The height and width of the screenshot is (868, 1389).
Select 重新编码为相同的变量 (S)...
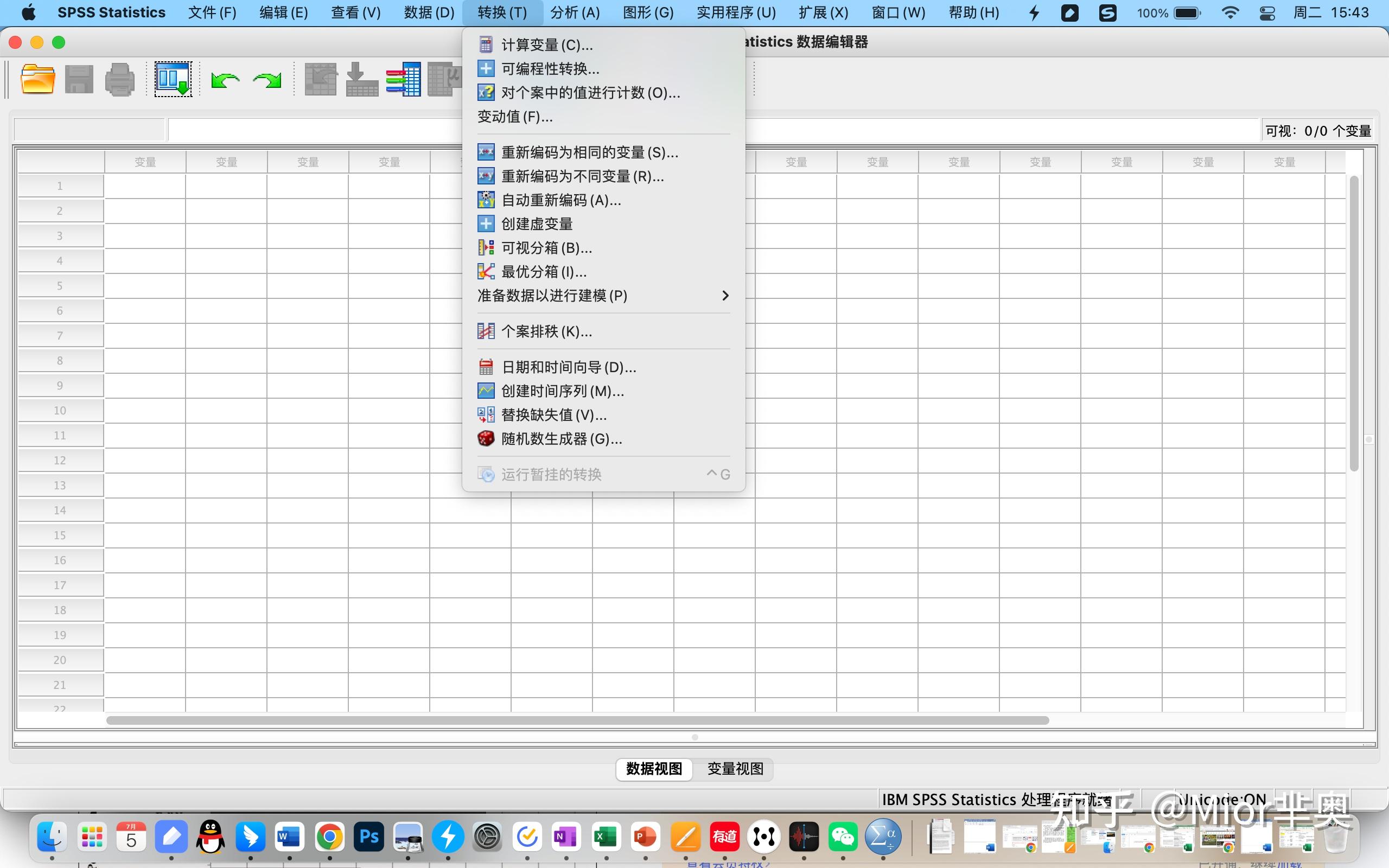point(603,152)
